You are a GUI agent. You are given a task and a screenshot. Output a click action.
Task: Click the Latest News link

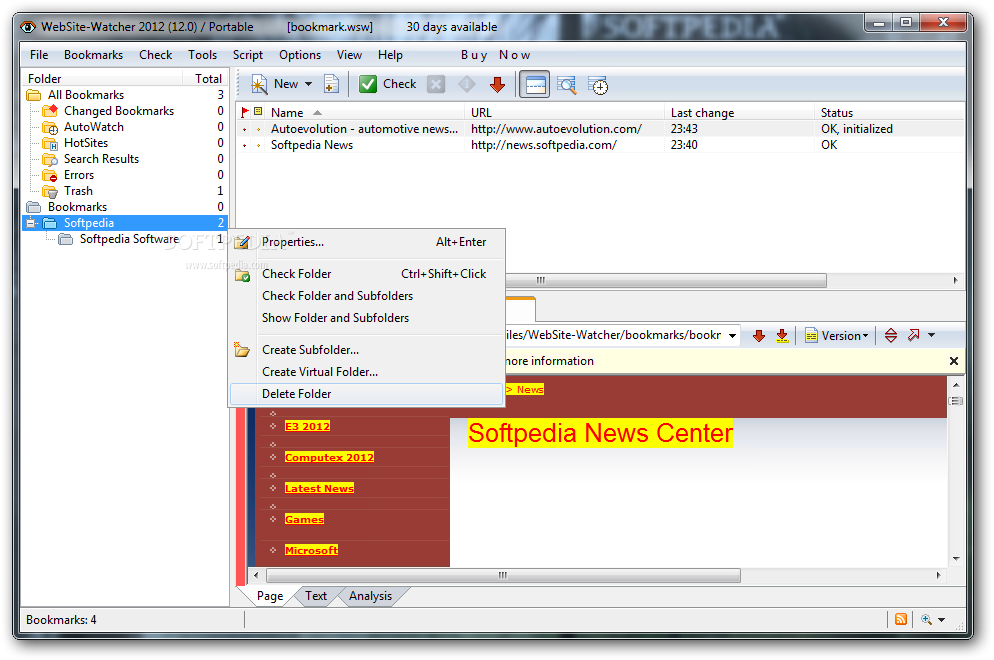320,489
